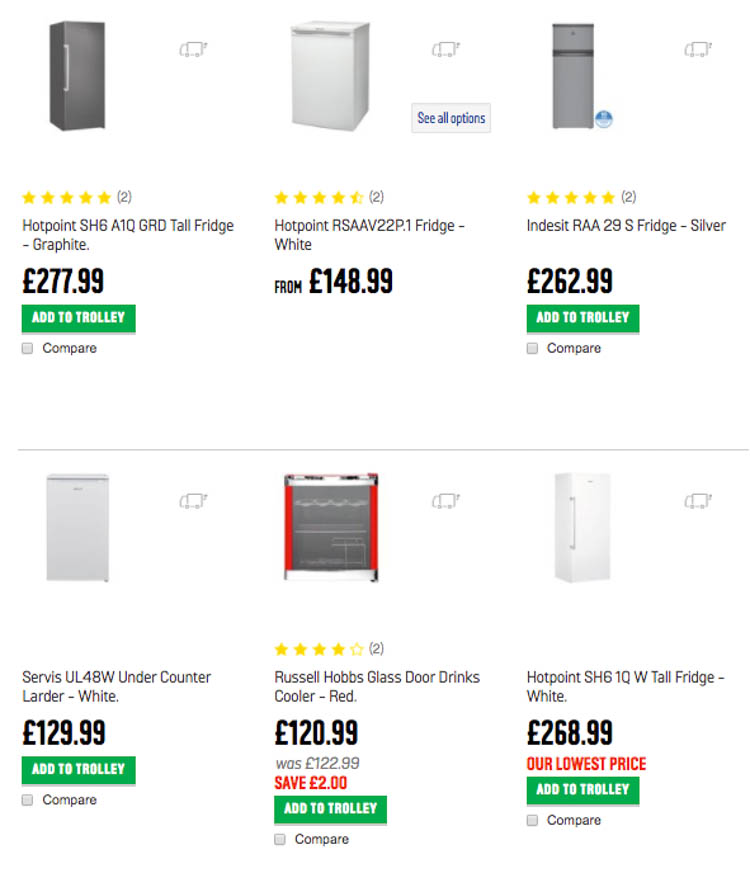Click delivery truck icon for Hotpoint RSAAV22P.1 Fridge
This screenshot has height=892, width=750.
pos(445,49)
